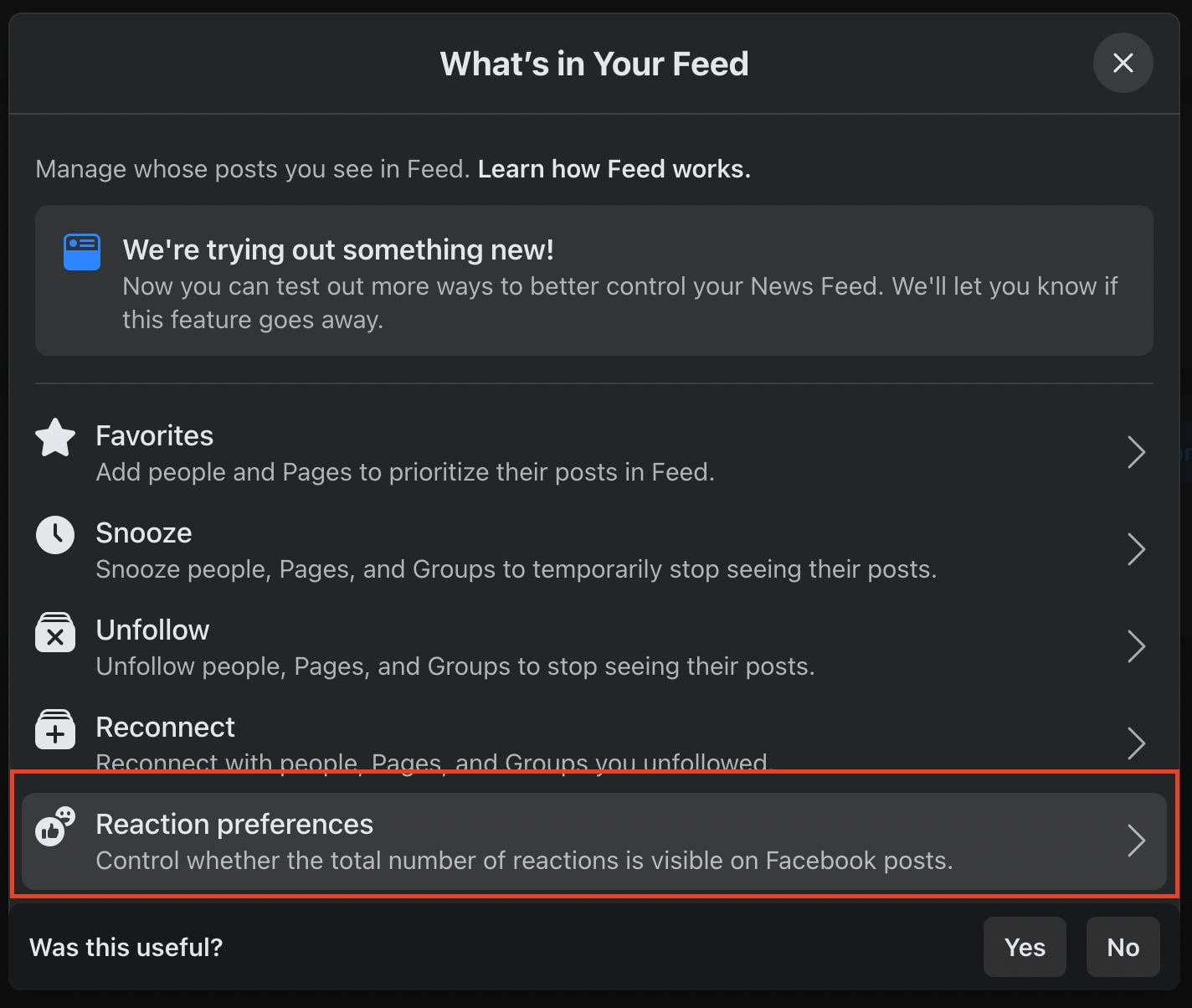1192x1008 pixels.
Task: Expand Reaction preferences using its chevron
Action: tap(1136, 841)
